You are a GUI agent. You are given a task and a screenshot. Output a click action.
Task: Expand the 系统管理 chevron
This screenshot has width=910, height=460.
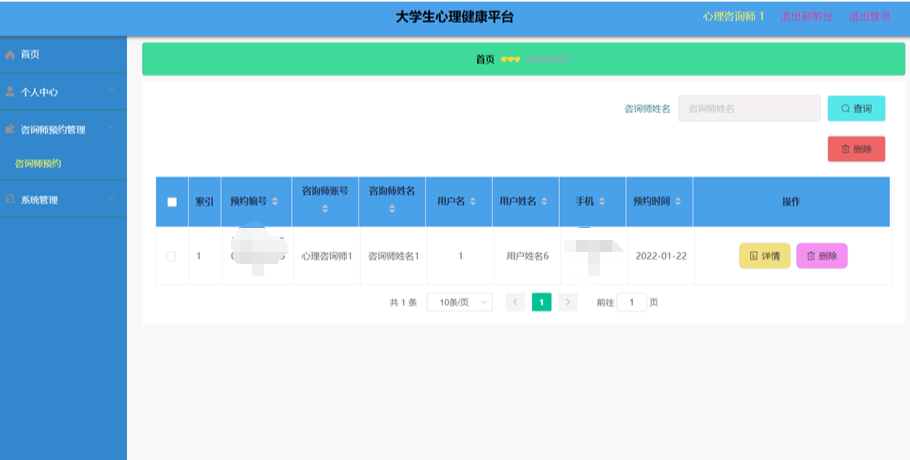(x=111, y=198)
